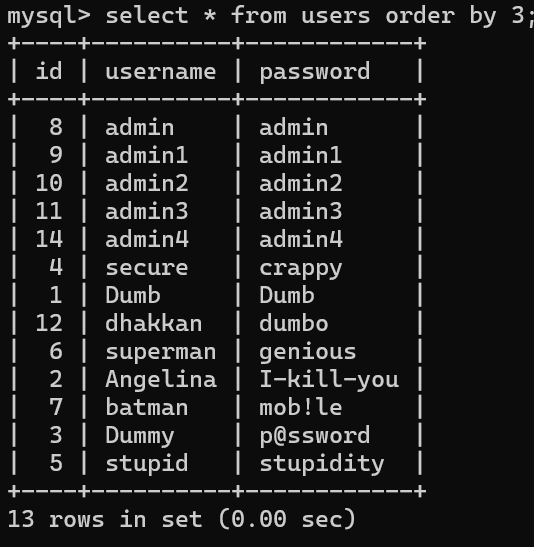
Task: Click the id value 14
Action: click(49, 239)
